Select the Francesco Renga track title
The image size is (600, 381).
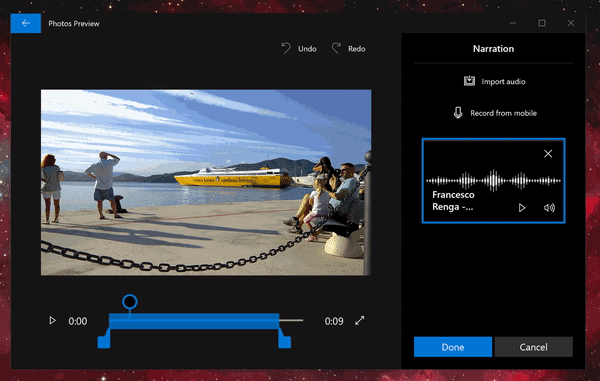453,201
